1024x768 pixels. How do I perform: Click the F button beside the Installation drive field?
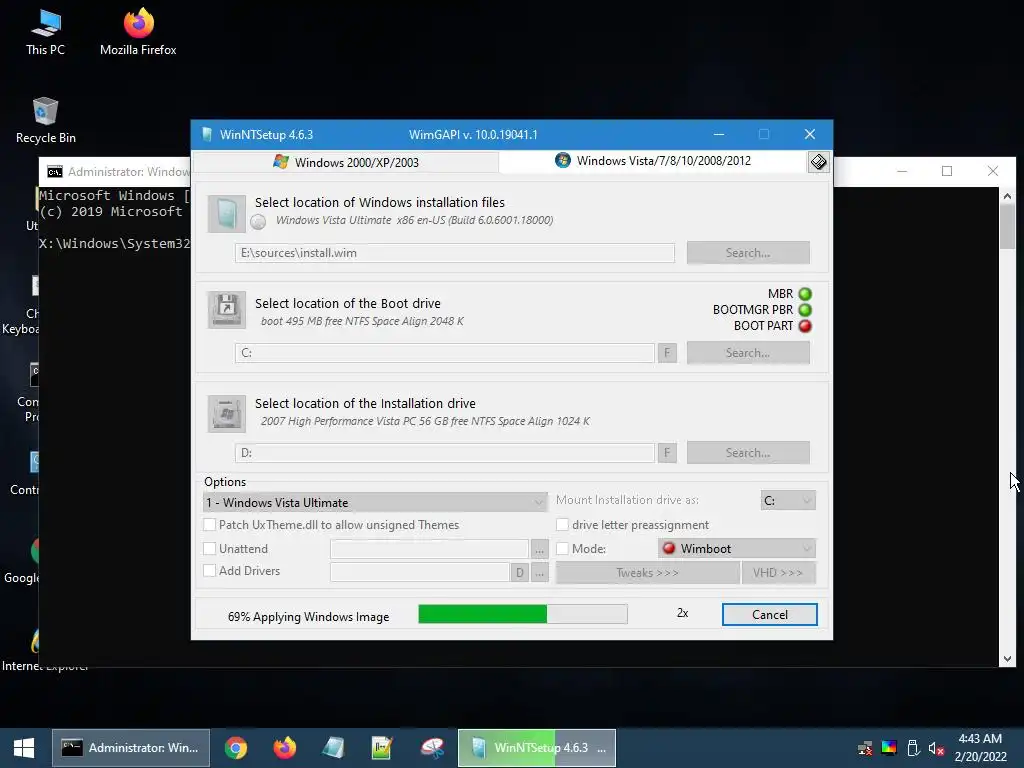tap(667, 453)
